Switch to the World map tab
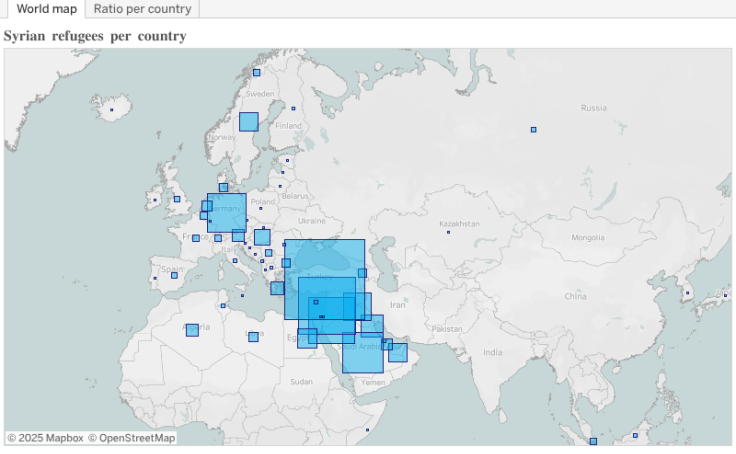The image size is (736, 454). pyautogui.click(x=46, y=9)
